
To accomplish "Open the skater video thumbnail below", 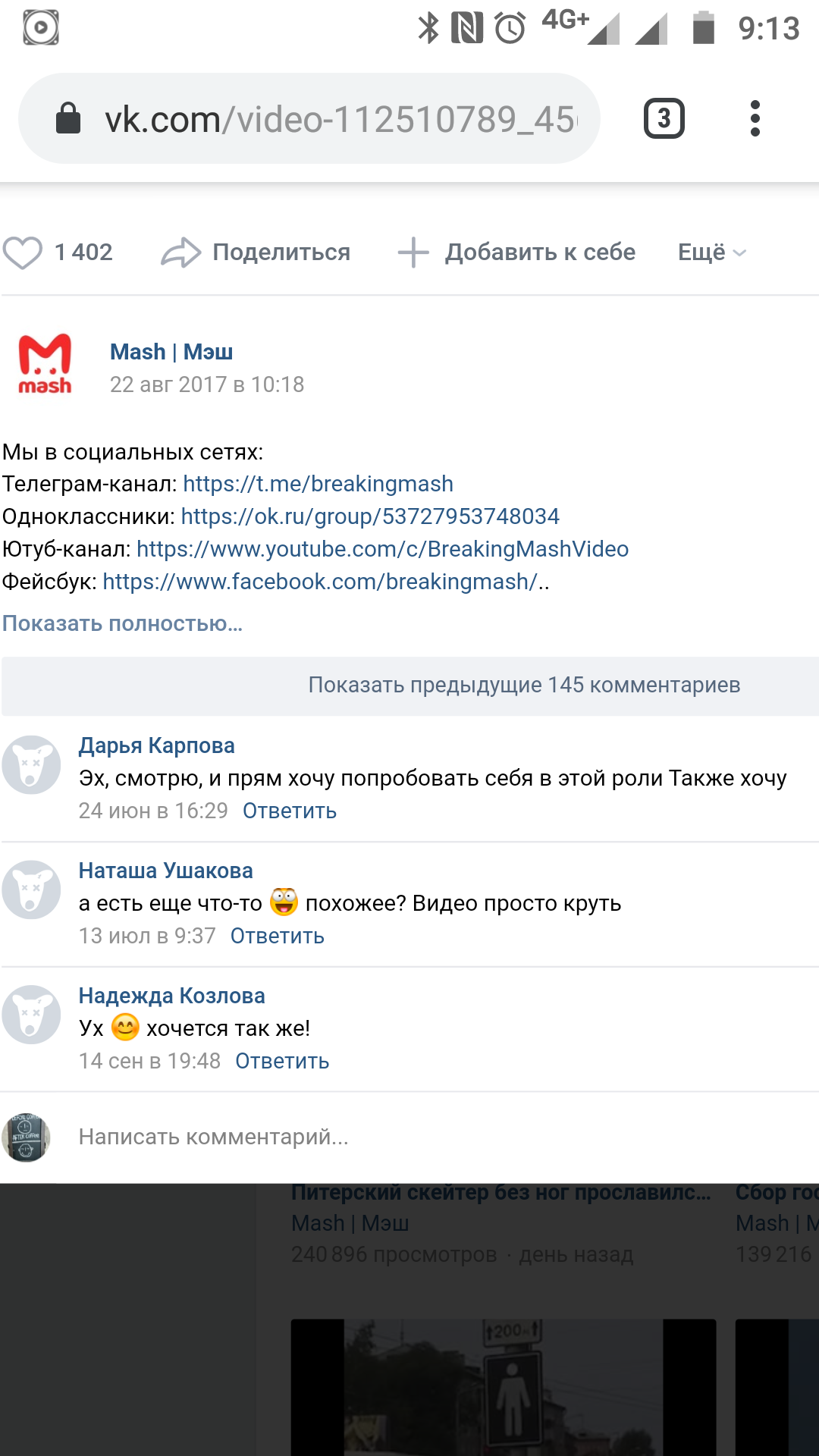I will (503, 1388).
